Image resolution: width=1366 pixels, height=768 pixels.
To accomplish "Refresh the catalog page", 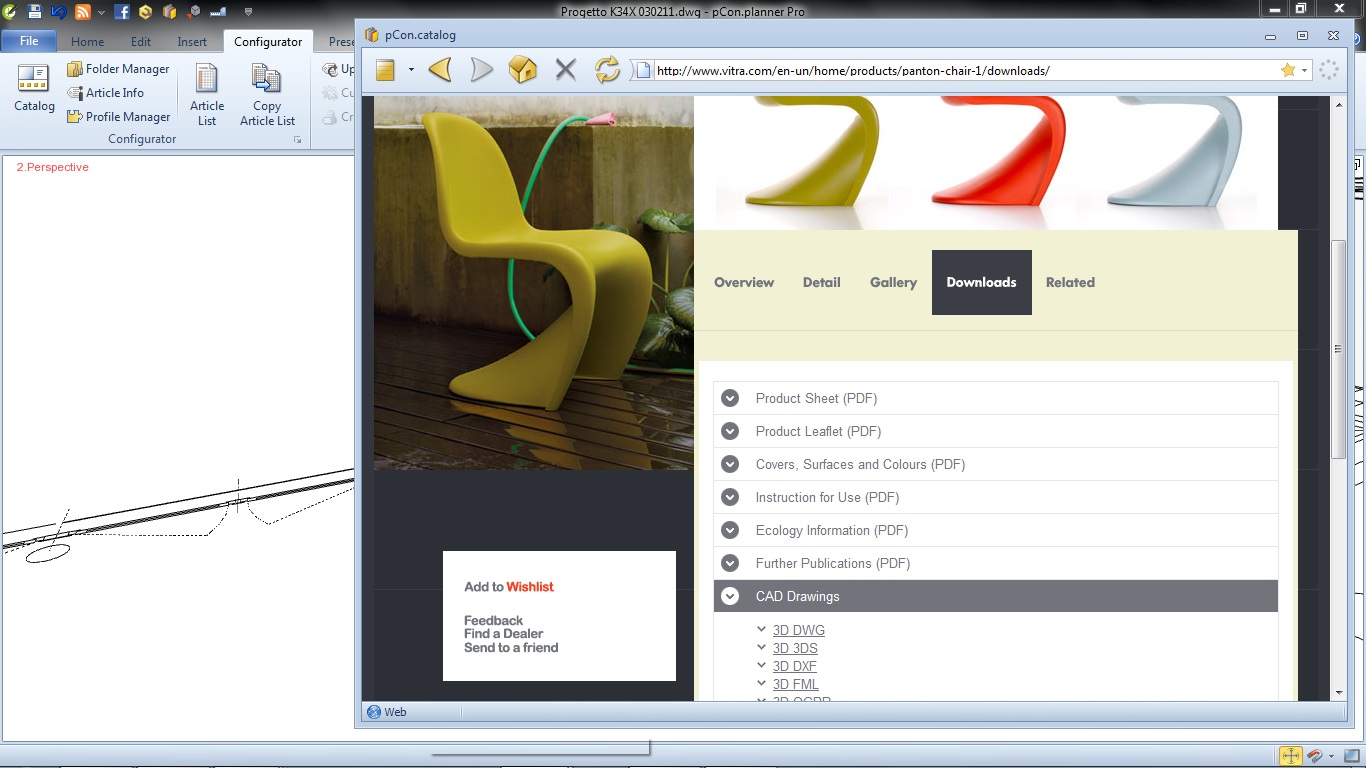I will [607, 70].
